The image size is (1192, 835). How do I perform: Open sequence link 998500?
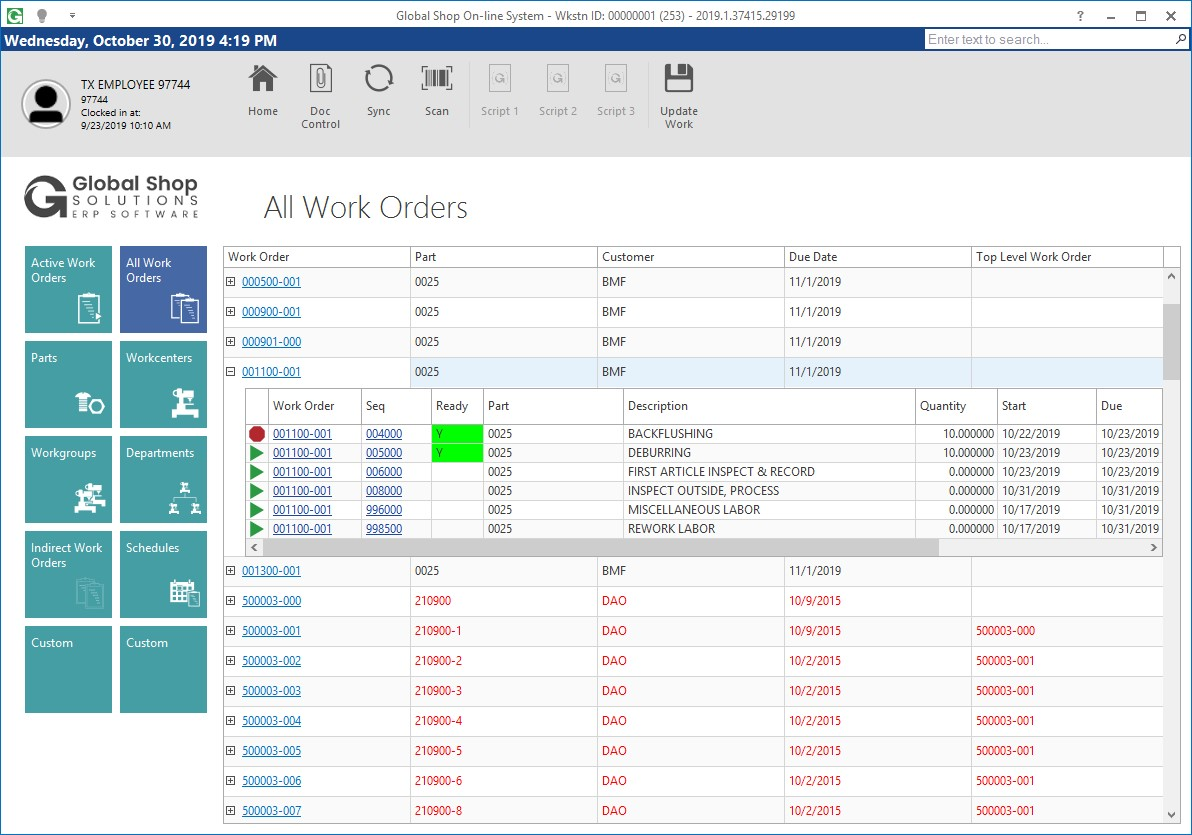tap(384, 529)
